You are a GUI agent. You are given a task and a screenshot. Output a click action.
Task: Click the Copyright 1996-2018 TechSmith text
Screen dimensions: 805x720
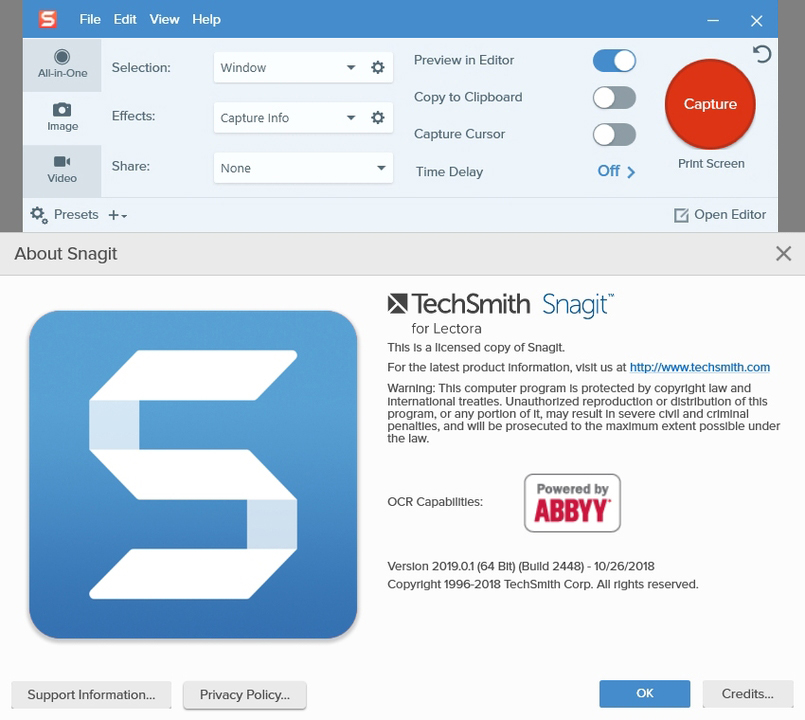point(543,584)
